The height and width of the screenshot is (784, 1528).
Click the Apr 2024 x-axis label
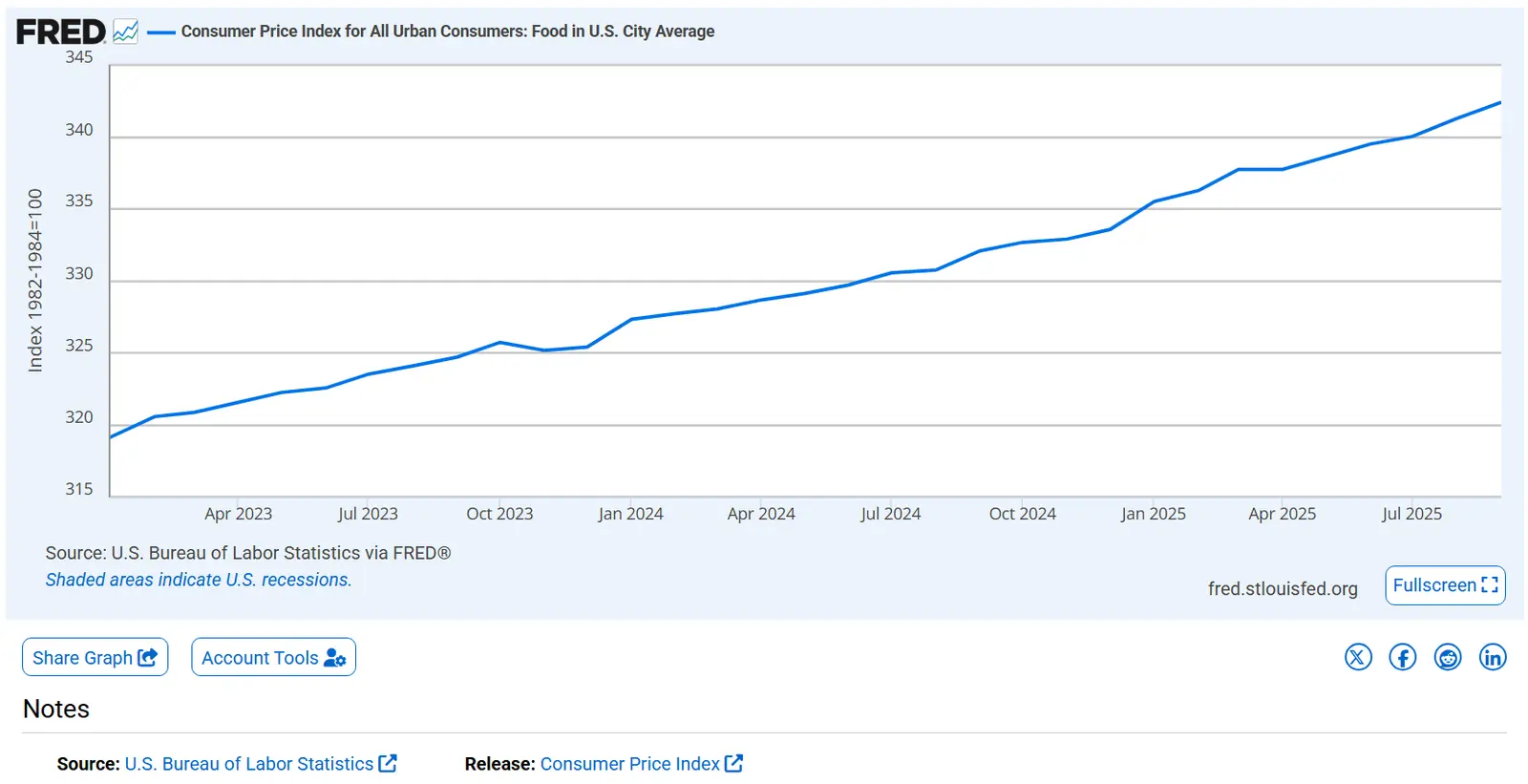[760, 514]
